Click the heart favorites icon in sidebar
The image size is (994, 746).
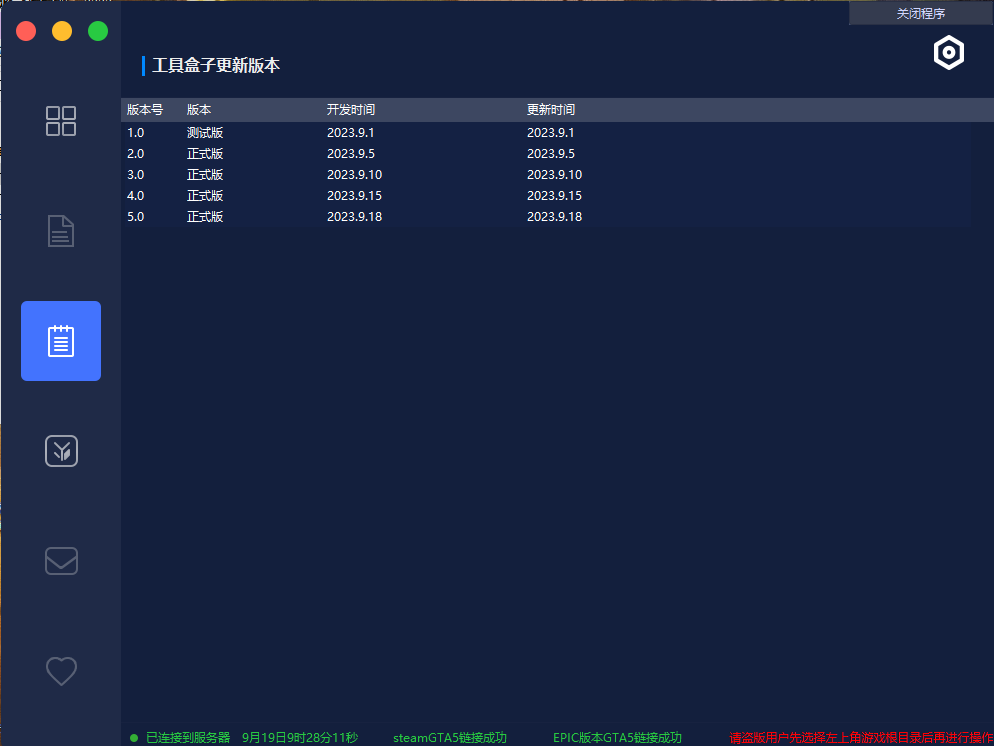61,671
